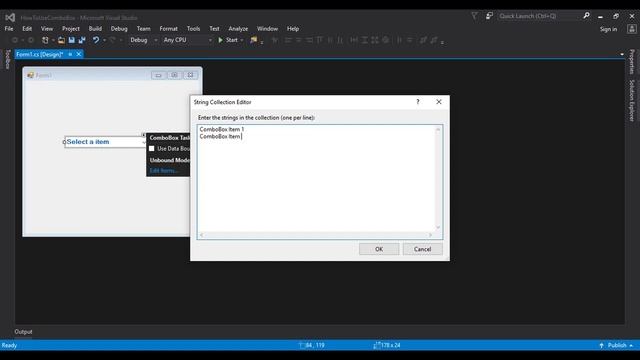This screenshot has width=640, height=360.
Task: Click the Redo arrow icon
Action: pyautogui.click(x=113, y=40)
